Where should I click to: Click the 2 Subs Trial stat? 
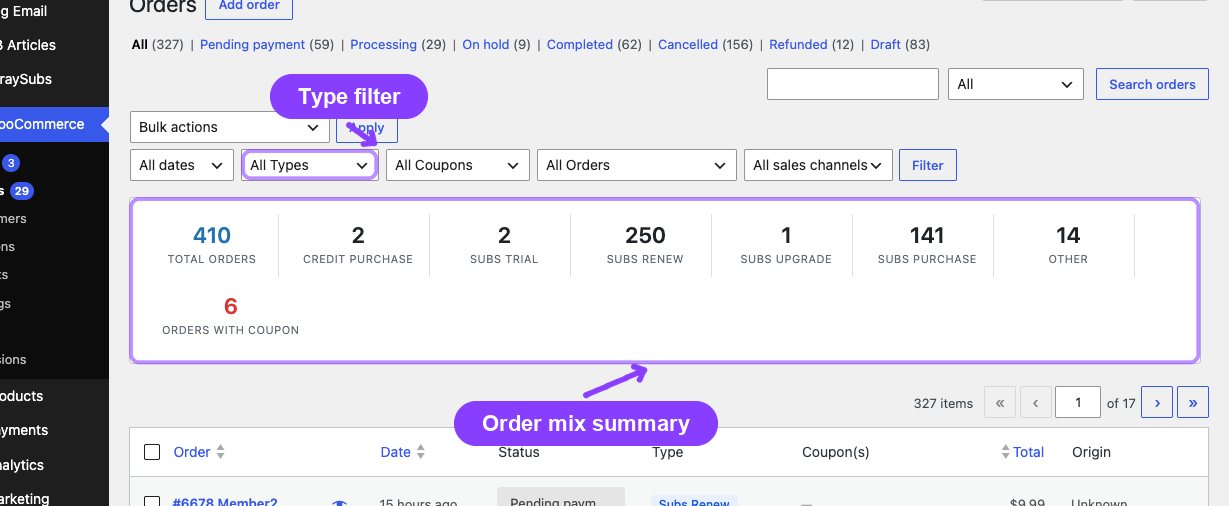(504, 244)
